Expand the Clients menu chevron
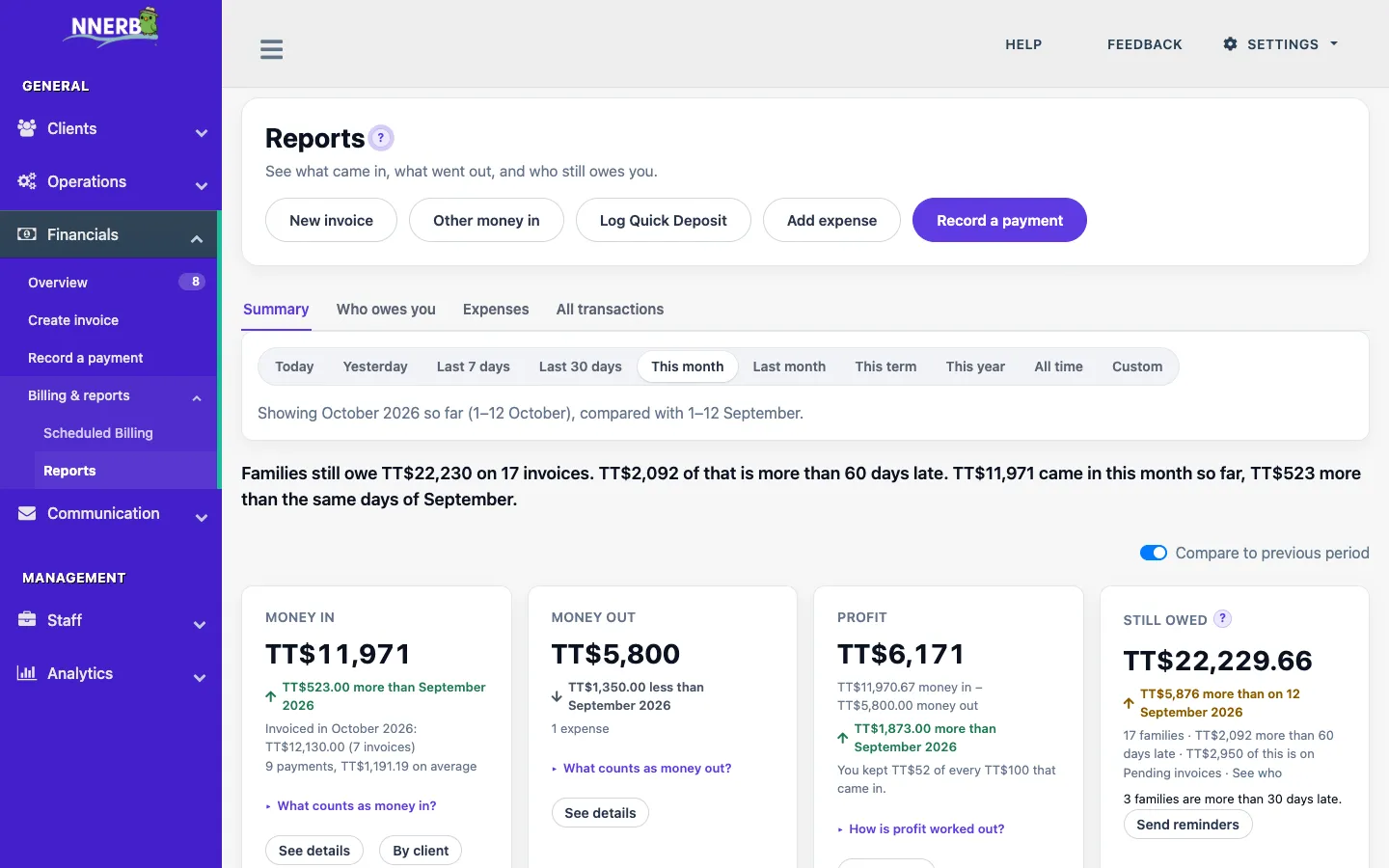 pyautogui.click(x=202, y=133)
